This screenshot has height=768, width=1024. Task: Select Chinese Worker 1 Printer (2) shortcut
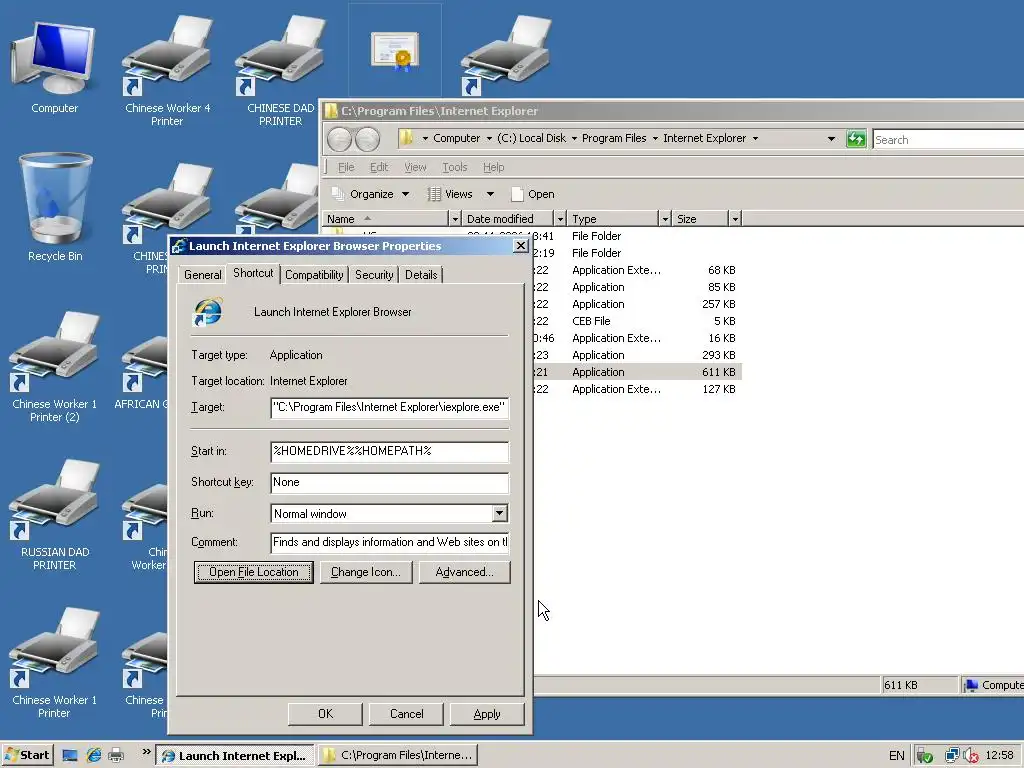click(x=54, y=366)
